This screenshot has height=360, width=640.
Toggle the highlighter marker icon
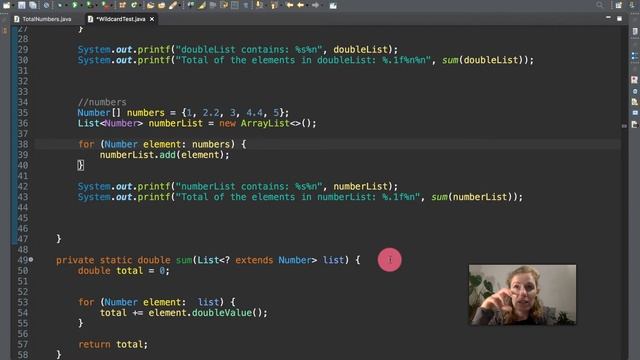coord(202,5)
